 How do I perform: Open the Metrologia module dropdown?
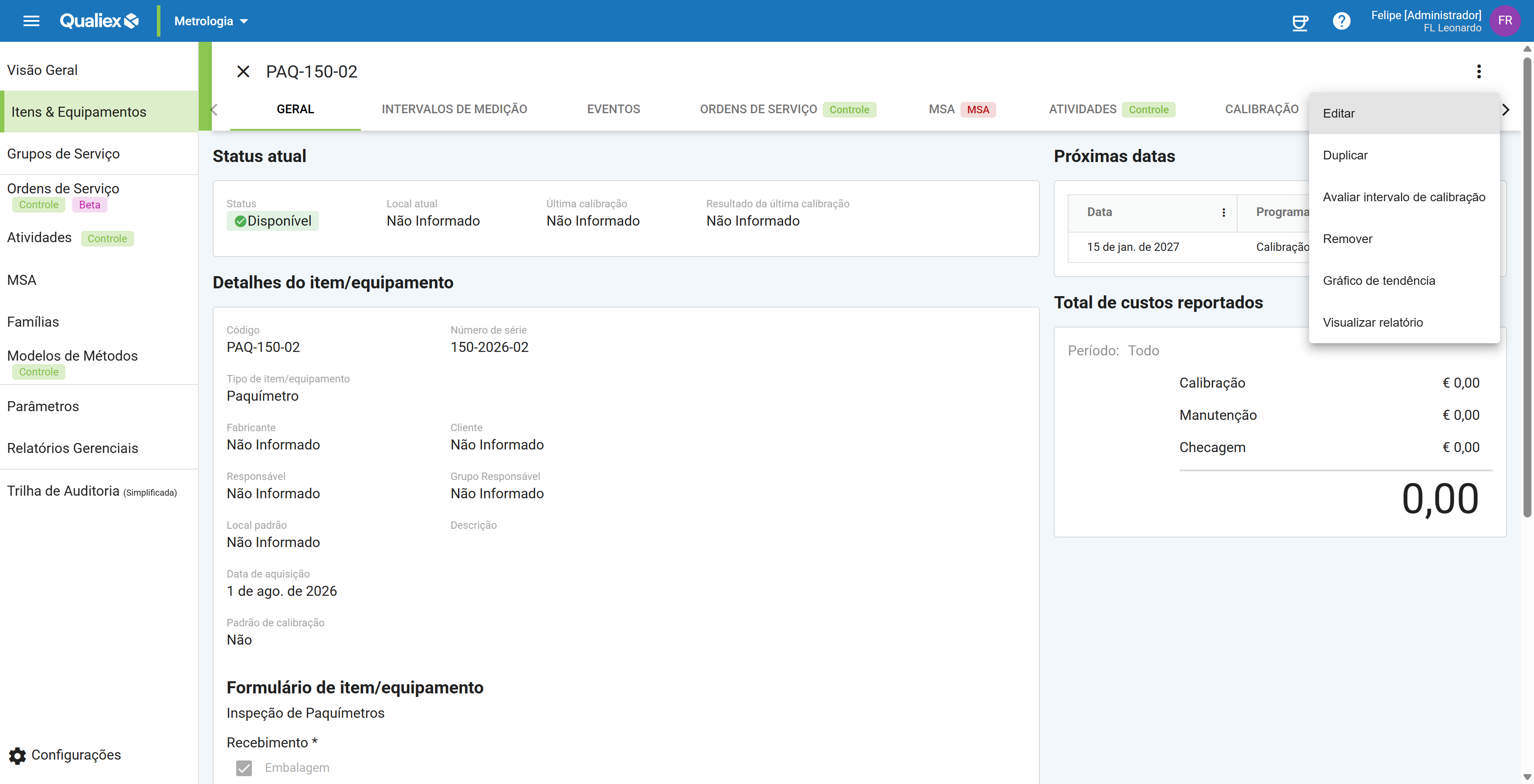[x=211, y=21]
